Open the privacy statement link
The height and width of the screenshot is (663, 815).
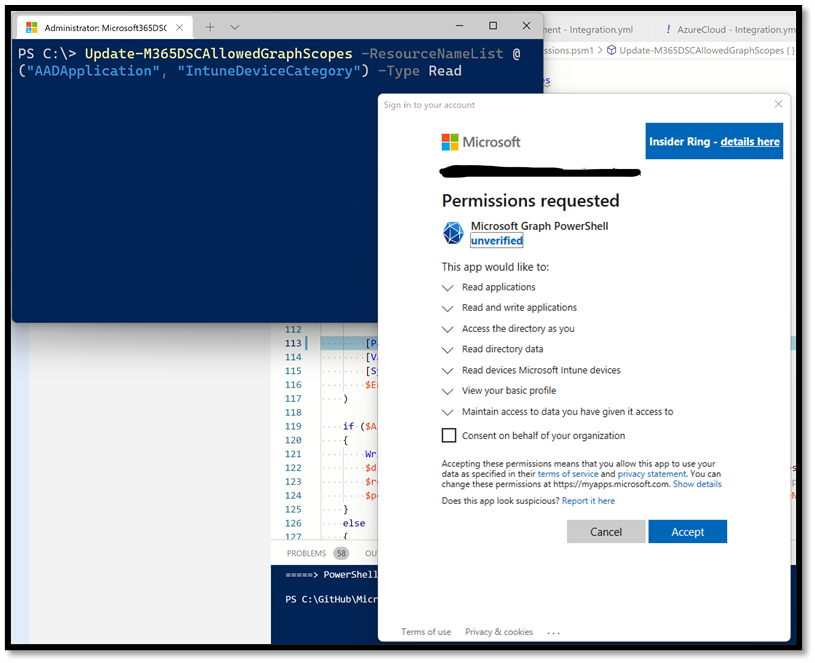[x=652, y=474]
